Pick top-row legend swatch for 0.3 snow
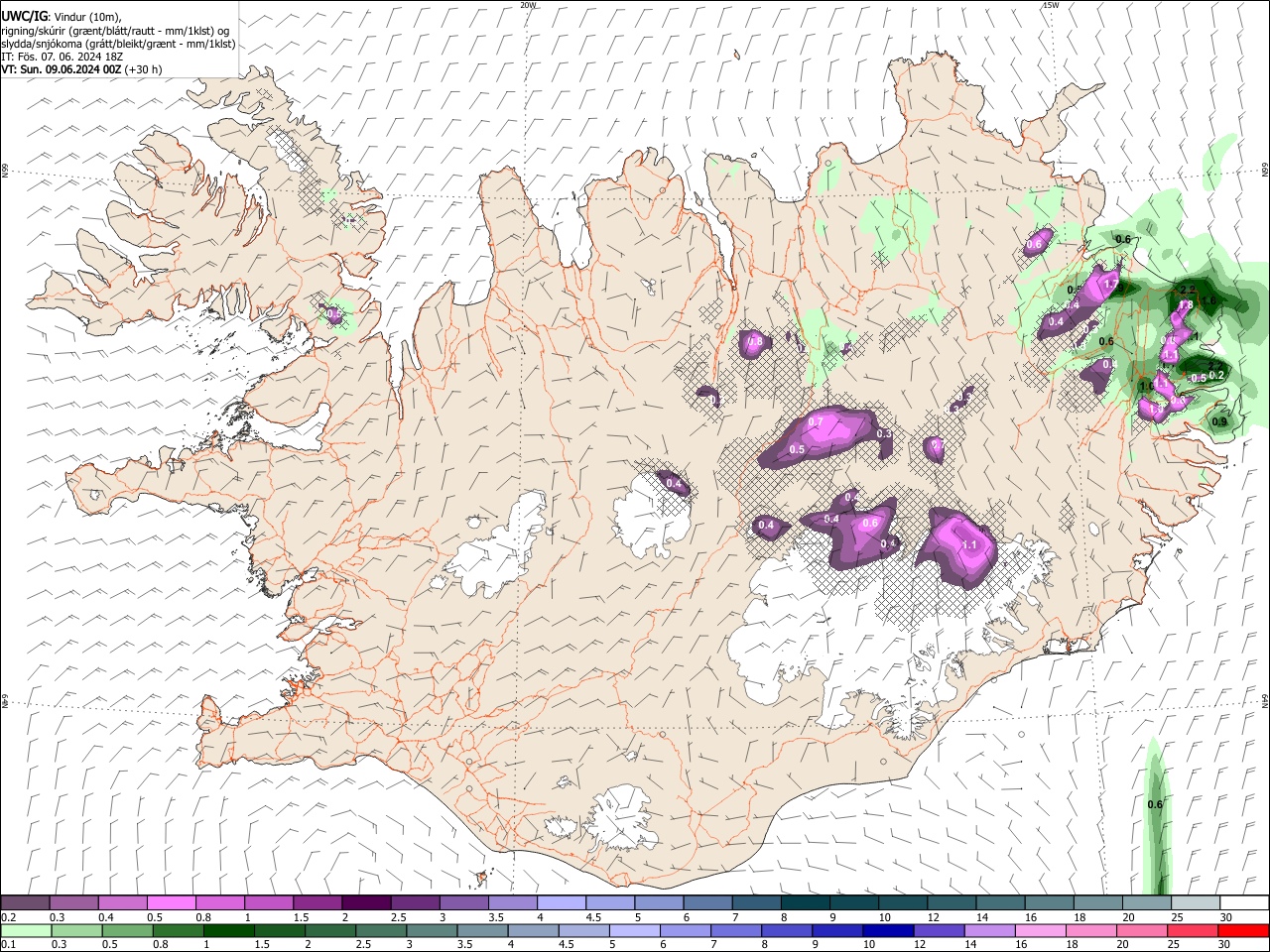This screenshot has width=1270, height=952. click(73, 903)
